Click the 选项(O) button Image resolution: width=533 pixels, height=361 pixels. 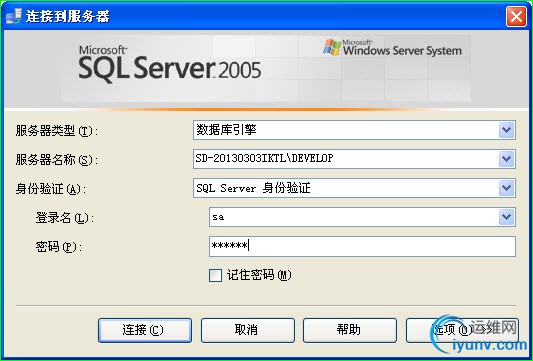coord(462,330)
